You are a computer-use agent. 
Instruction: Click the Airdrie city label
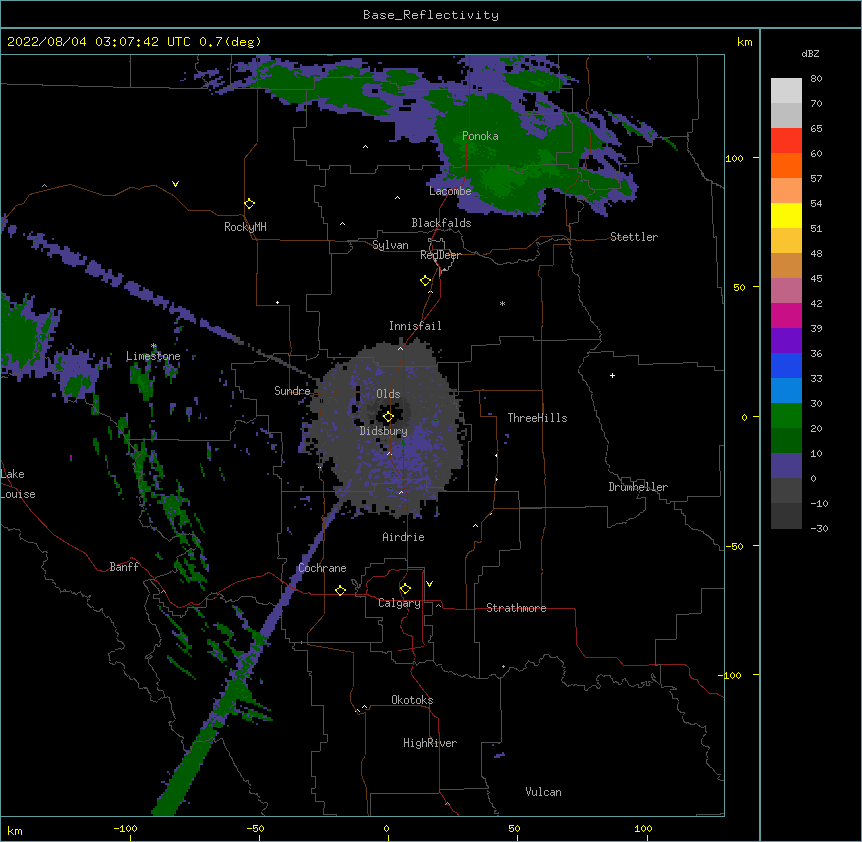pos(403,537)
